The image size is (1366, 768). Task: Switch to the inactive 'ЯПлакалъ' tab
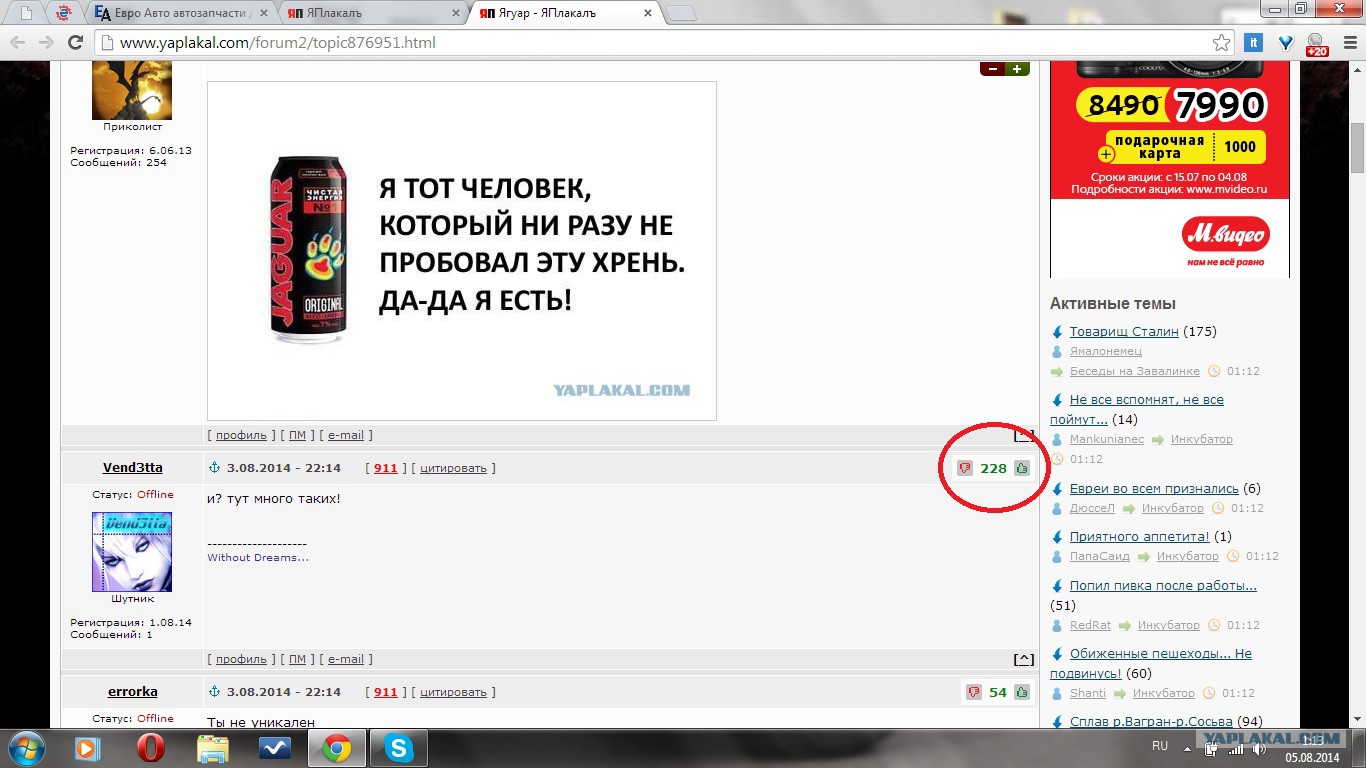click(x=370, y=13)
